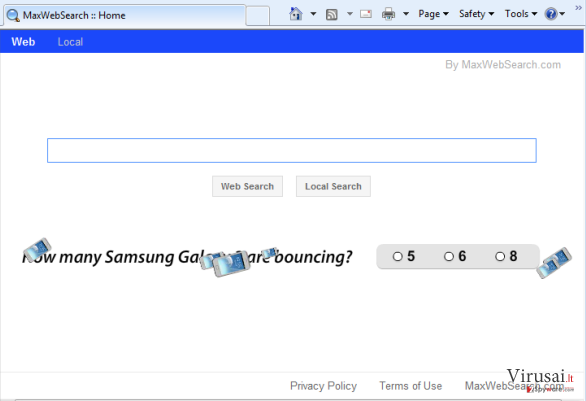The height and width of the screenshot is (401, 586).
Task: Open the Tools menu
Action: point(521,14)
